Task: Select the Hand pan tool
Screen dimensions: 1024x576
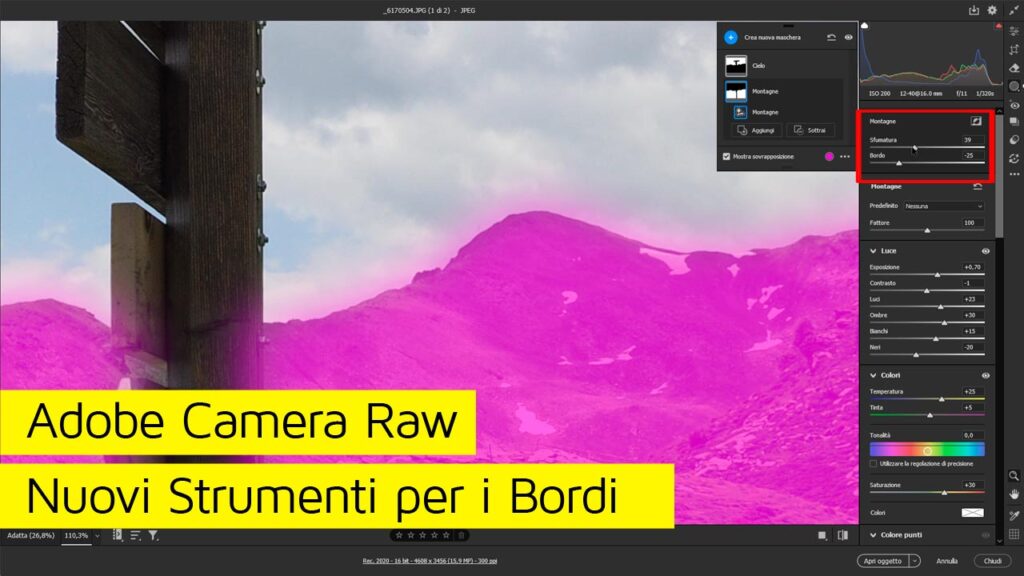Action: tap(1014, 495)
